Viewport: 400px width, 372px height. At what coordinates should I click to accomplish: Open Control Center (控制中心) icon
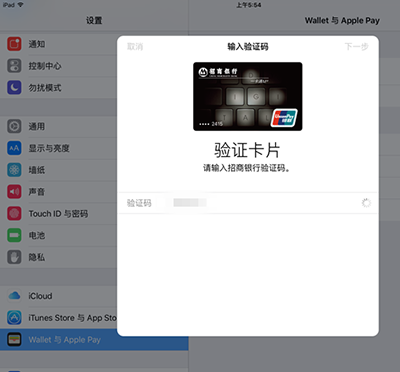(14, 66)
